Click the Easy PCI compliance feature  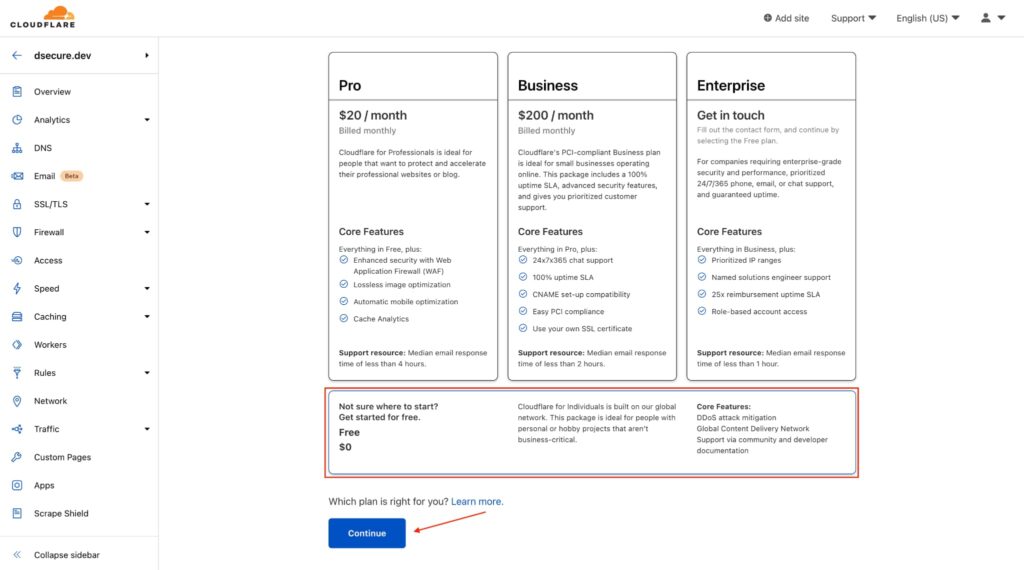[x=568, y=311]
